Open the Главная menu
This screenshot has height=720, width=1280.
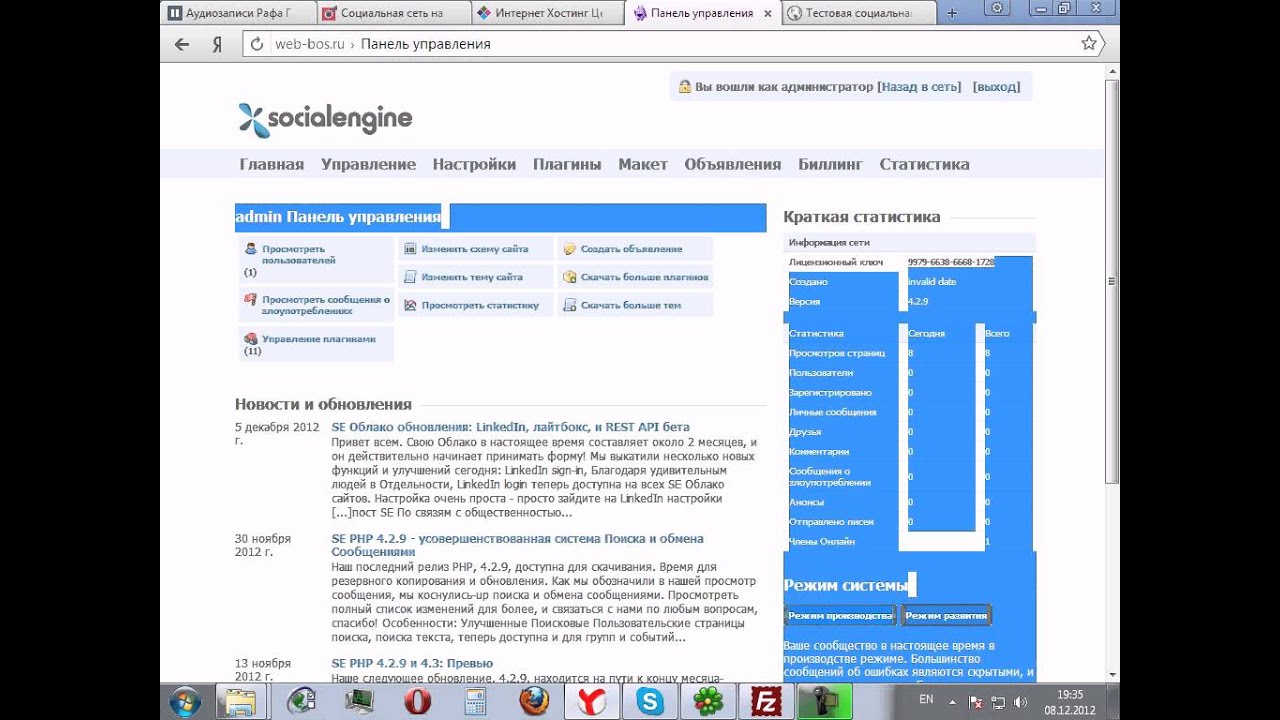tap(271, 164)
